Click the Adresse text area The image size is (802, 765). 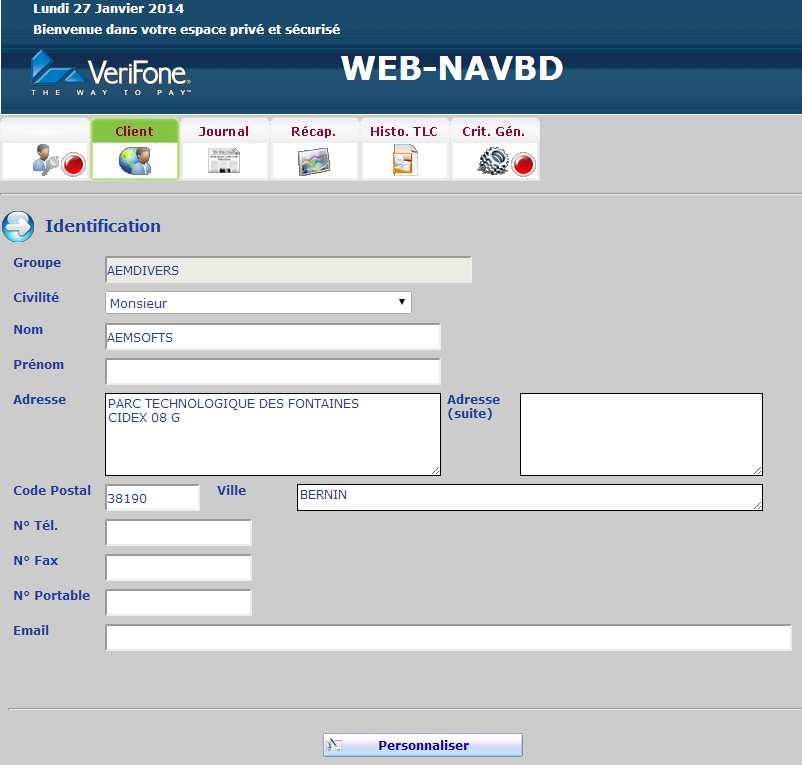tap(272, 434)
